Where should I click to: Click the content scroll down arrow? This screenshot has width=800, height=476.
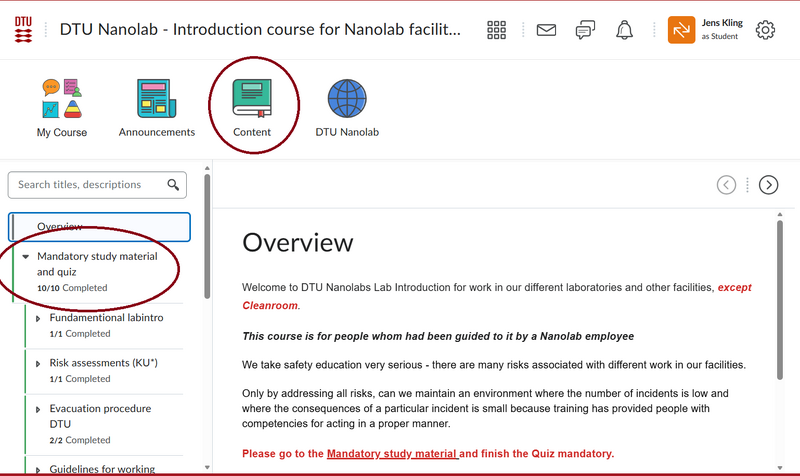(x=780, y=467)
